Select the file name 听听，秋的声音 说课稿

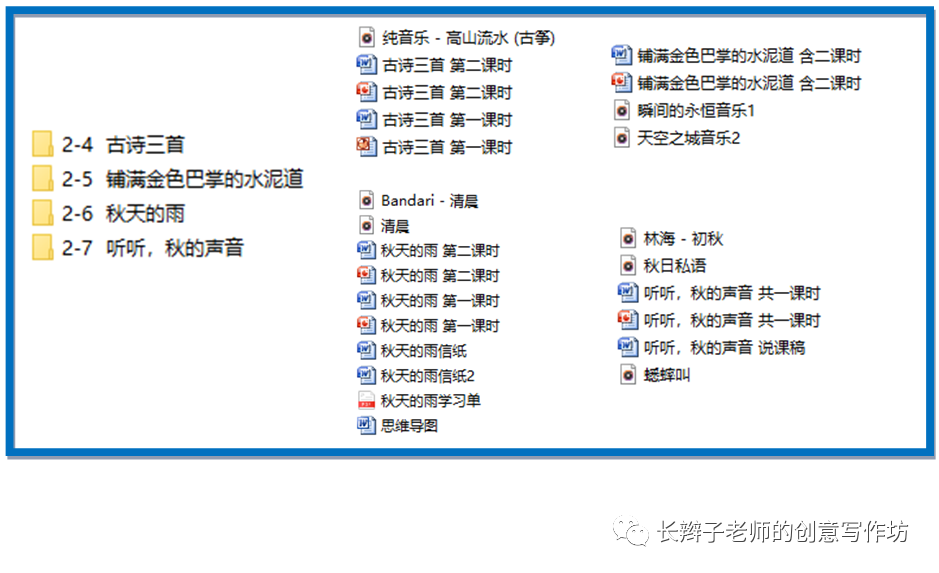724,347
